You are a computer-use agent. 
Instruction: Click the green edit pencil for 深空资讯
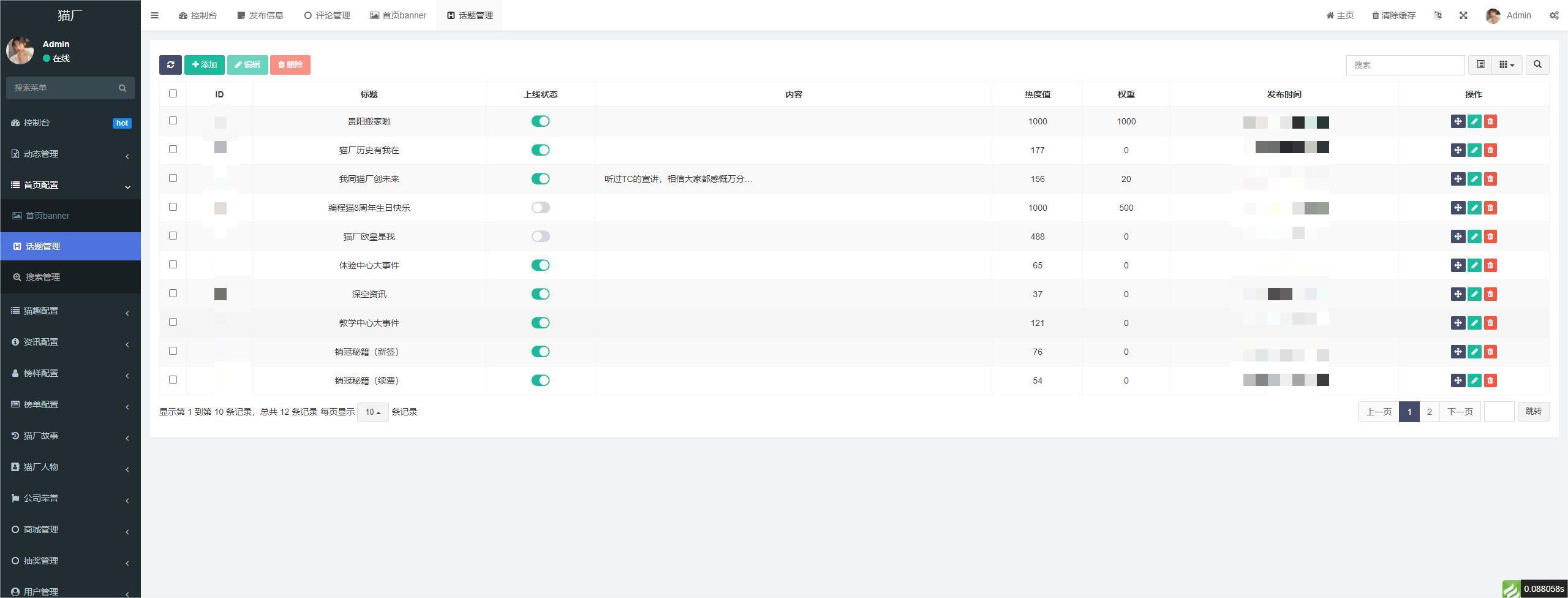click(1474, 294)
